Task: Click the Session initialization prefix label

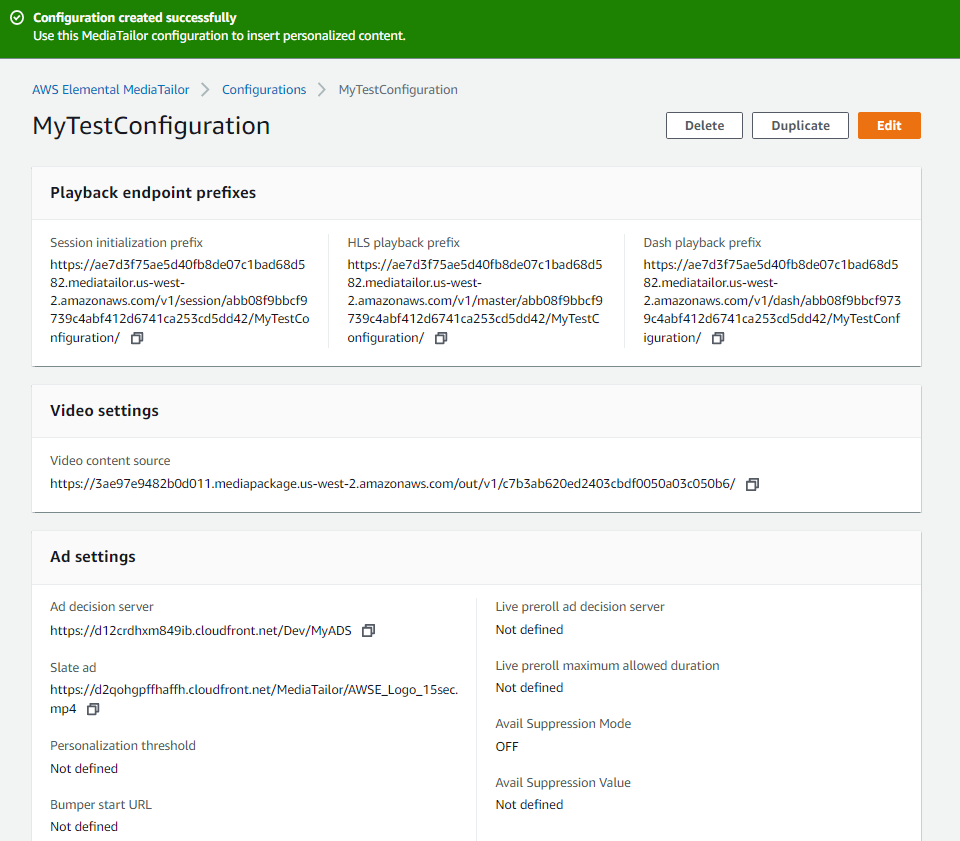Action: 126,242
